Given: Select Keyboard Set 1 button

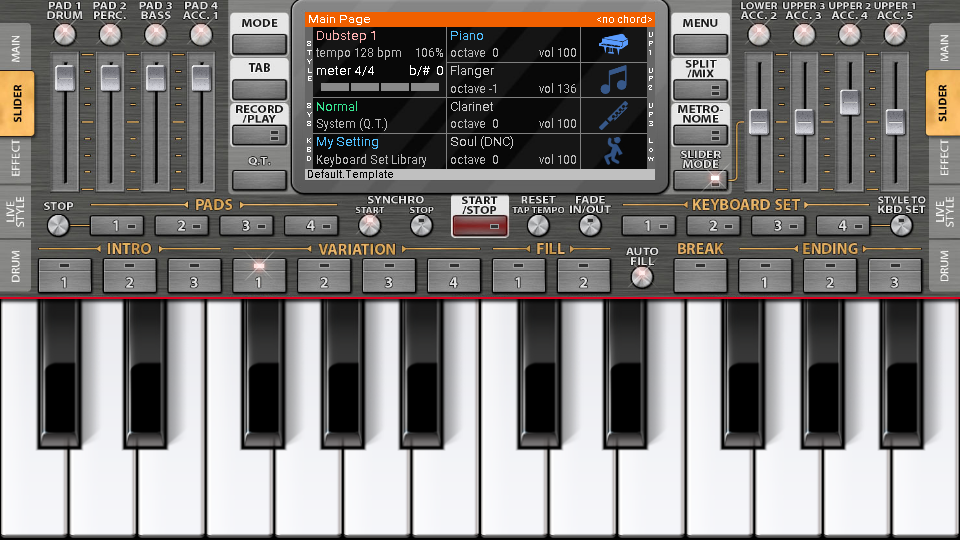Looking at the screenshot, I should [x=648, y=226].
